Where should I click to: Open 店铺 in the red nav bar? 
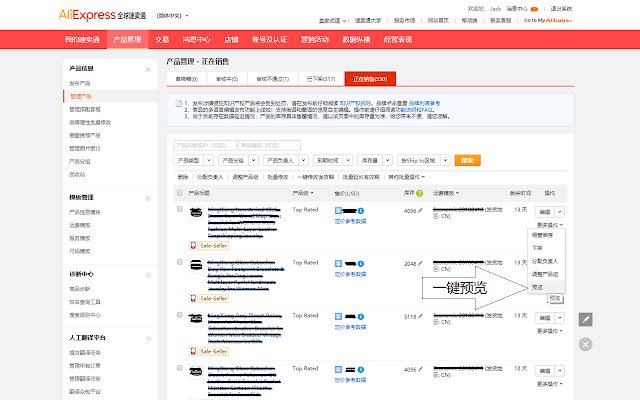pyautogui.click(x=231, y=40)
